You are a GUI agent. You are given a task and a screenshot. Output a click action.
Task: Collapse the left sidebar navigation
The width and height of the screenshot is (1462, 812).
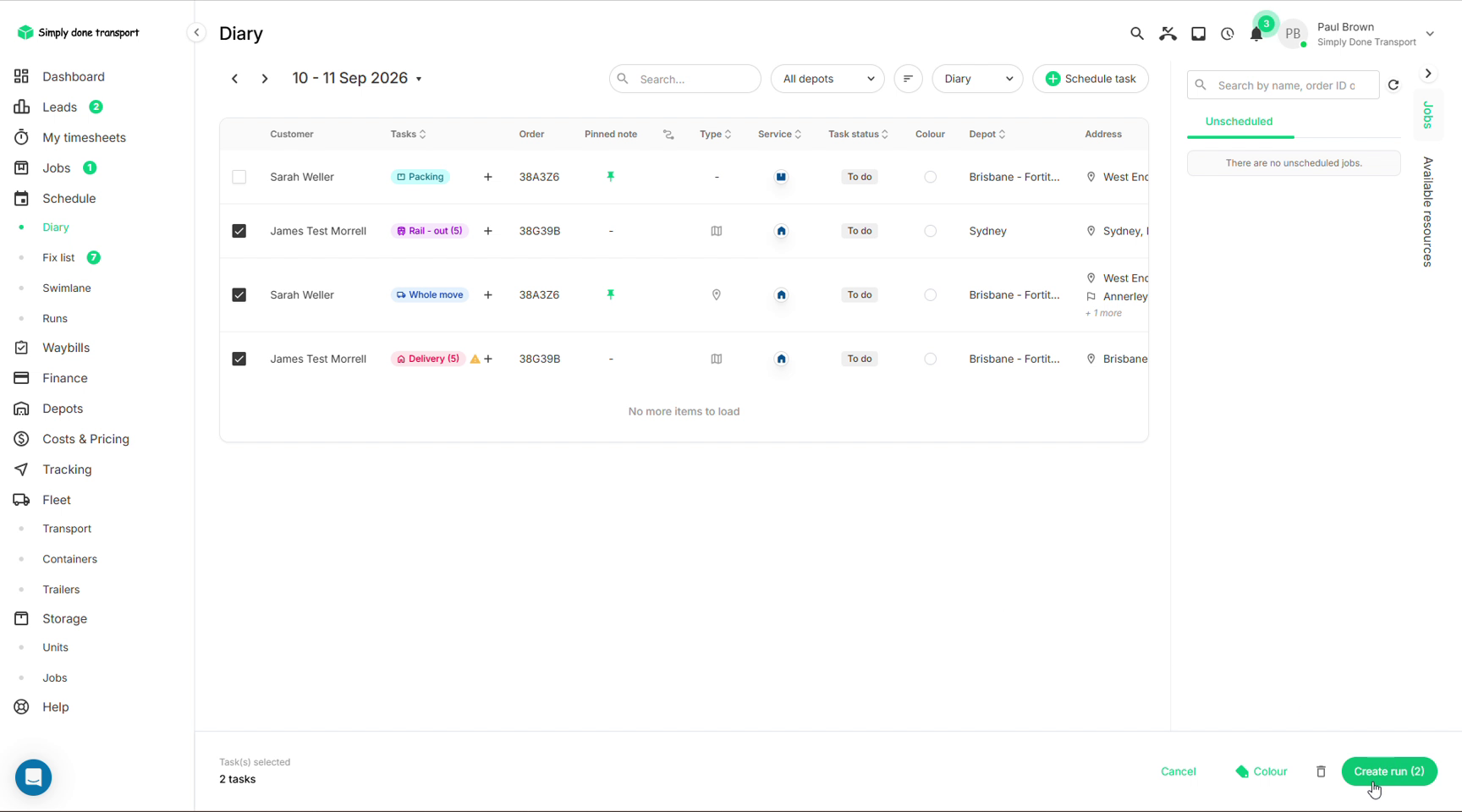pyautogui.click(x=196, y=33)
